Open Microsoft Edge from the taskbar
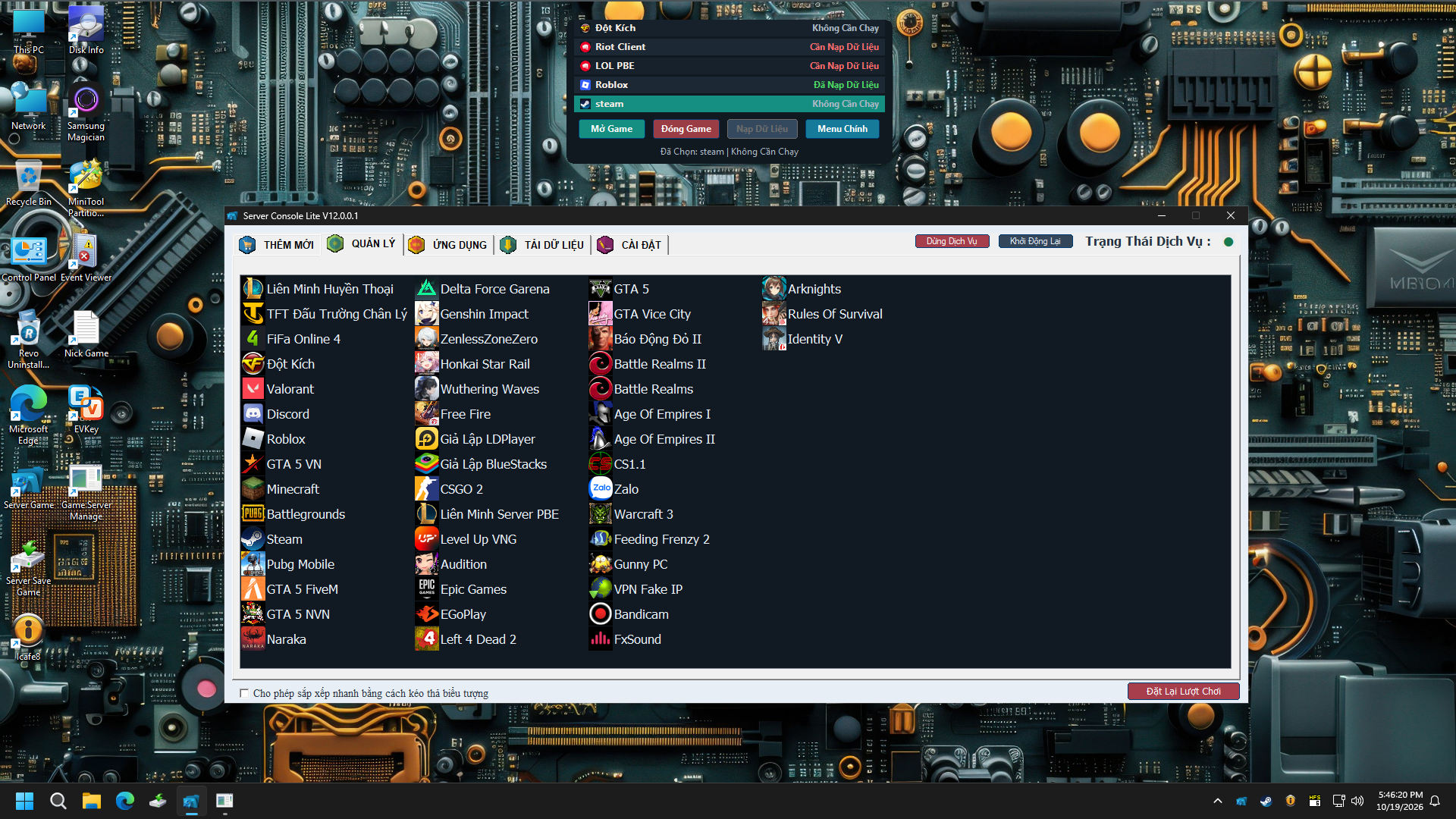This screenshot has width=1456, height=819. coord(125,801)
